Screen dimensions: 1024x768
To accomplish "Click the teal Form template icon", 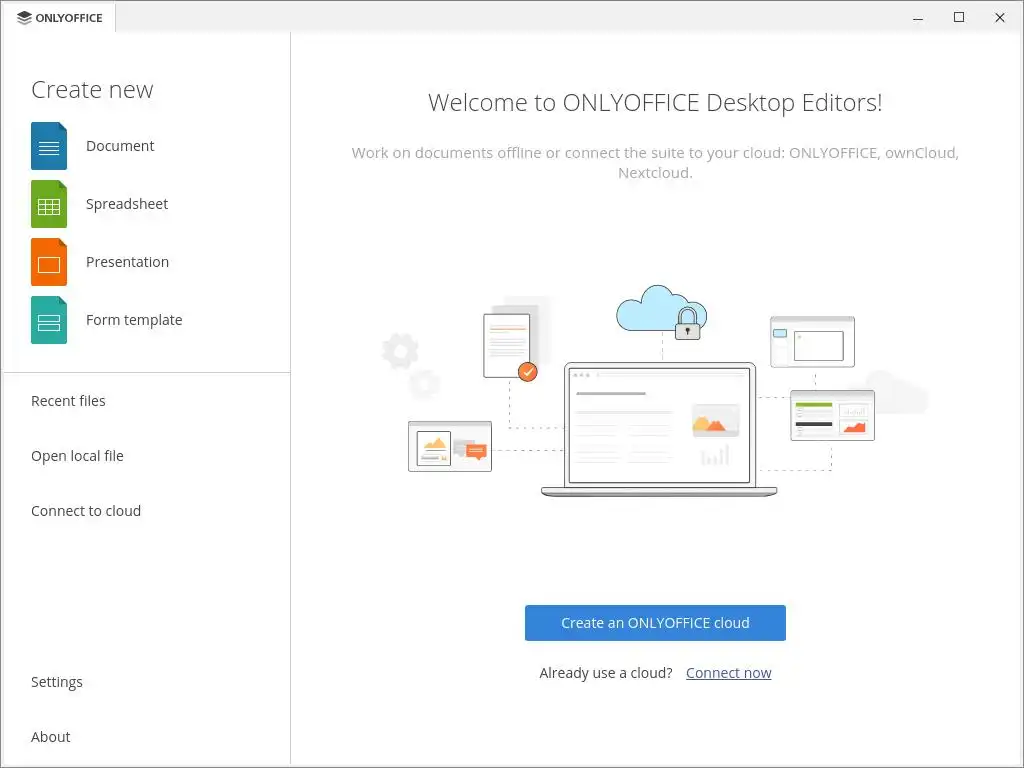I will click(49, 321).
